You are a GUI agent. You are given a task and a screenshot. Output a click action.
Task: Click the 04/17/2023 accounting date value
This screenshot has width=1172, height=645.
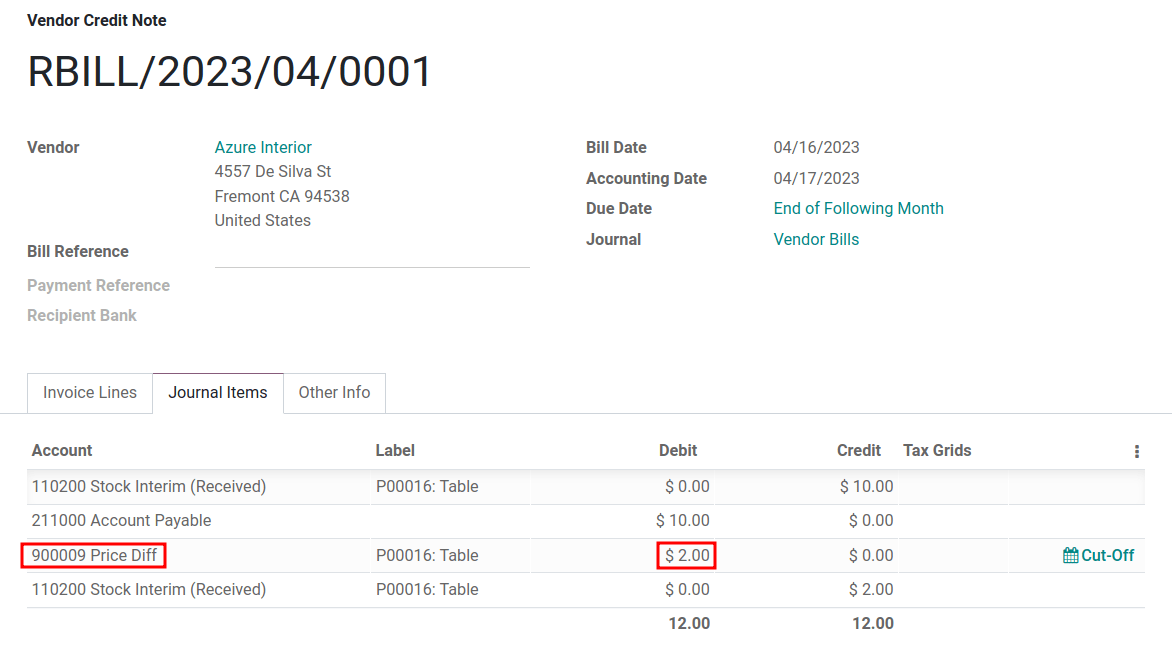coord(816,179)
